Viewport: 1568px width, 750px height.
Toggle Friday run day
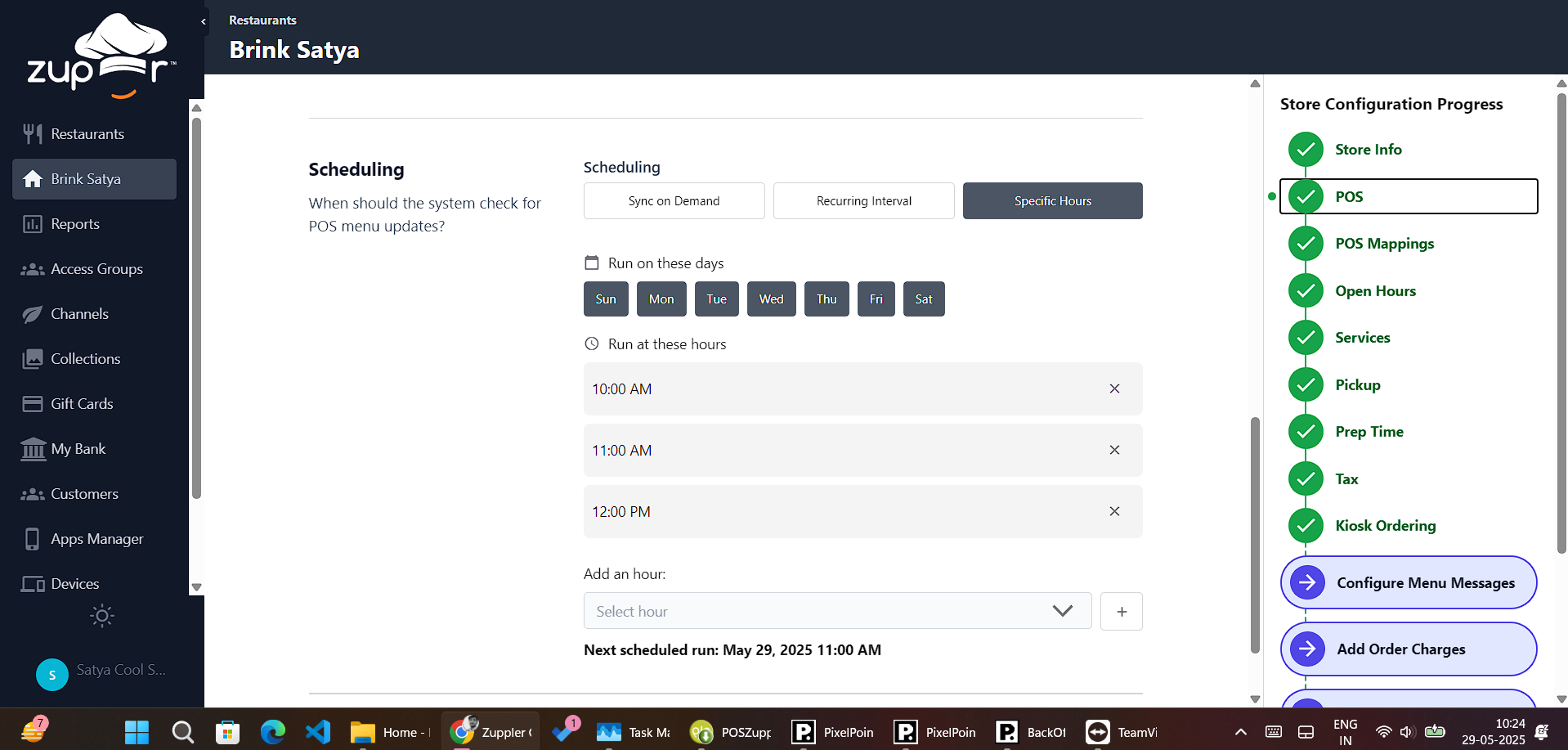coord(876,299)
